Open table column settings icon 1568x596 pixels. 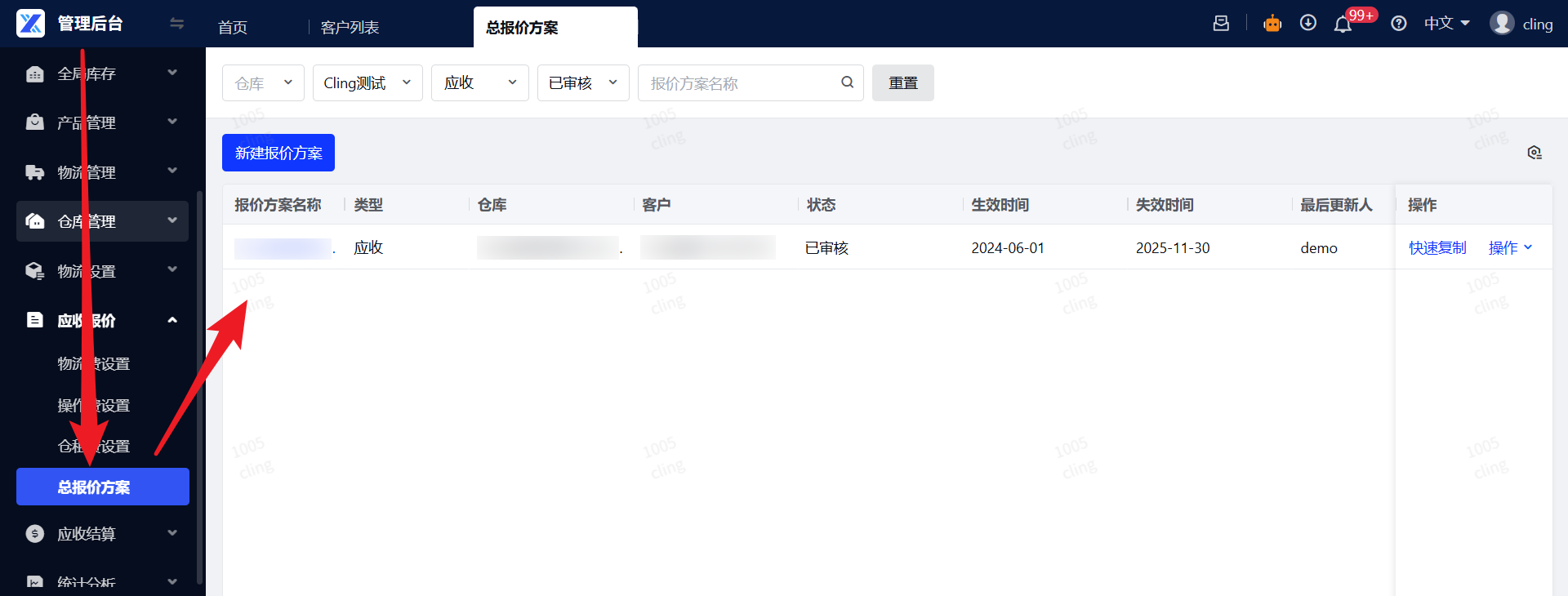(x=1535, y=153)
